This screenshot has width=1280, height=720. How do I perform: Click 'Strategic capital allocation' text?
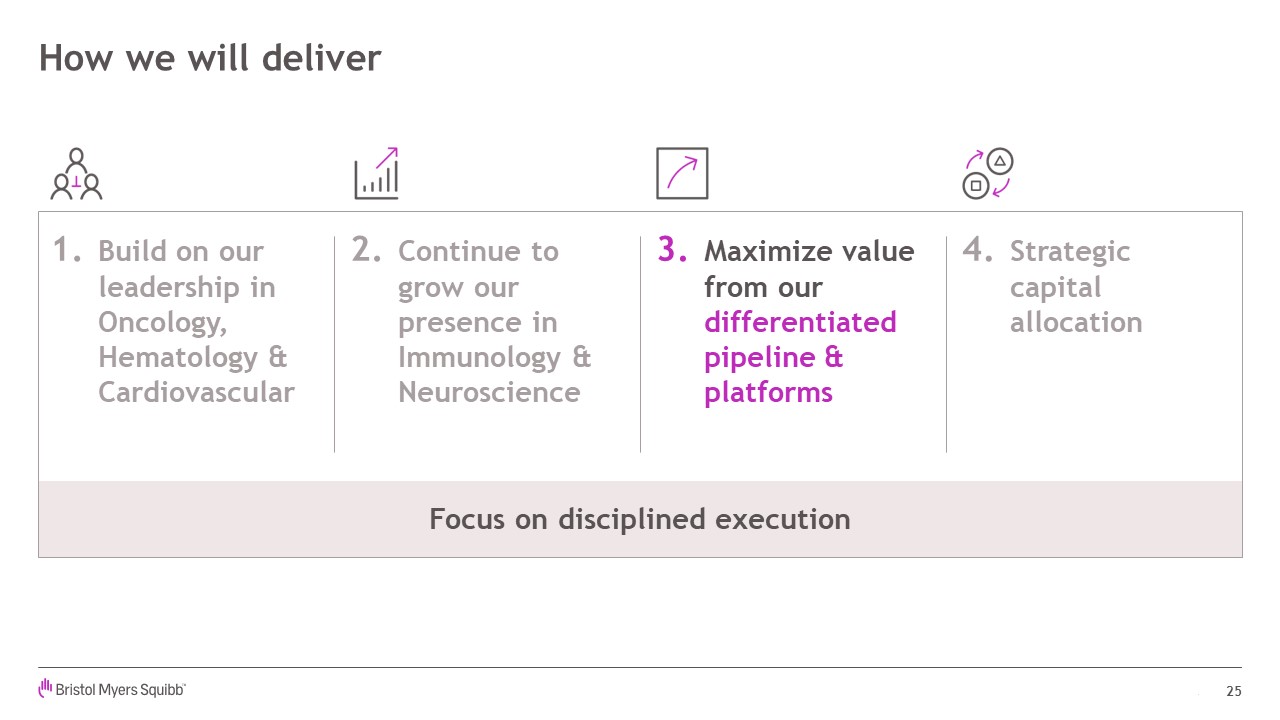[x=1076, y=287]
